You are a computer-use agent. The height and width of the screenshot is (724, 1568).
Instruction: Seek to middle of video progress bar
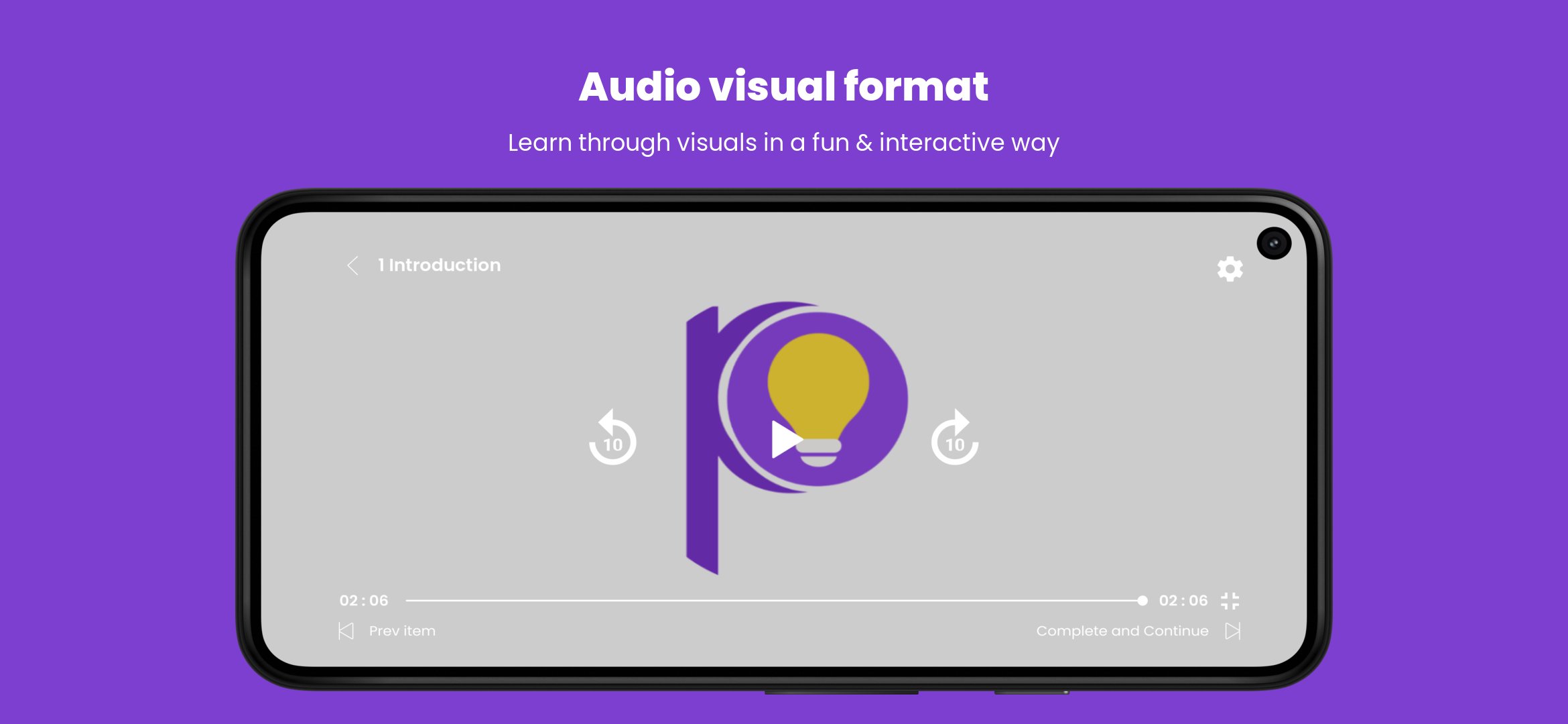click(x=774, y=601)
